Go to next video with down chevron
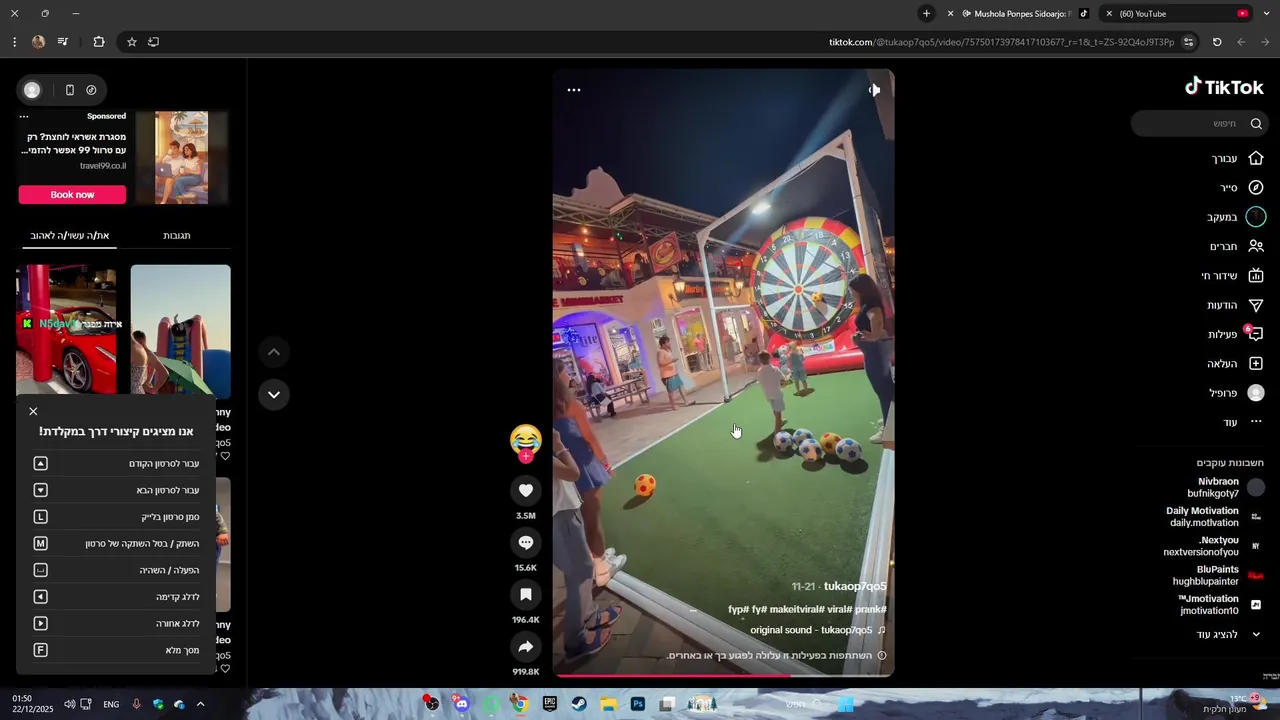 click(x=274, y=394)
